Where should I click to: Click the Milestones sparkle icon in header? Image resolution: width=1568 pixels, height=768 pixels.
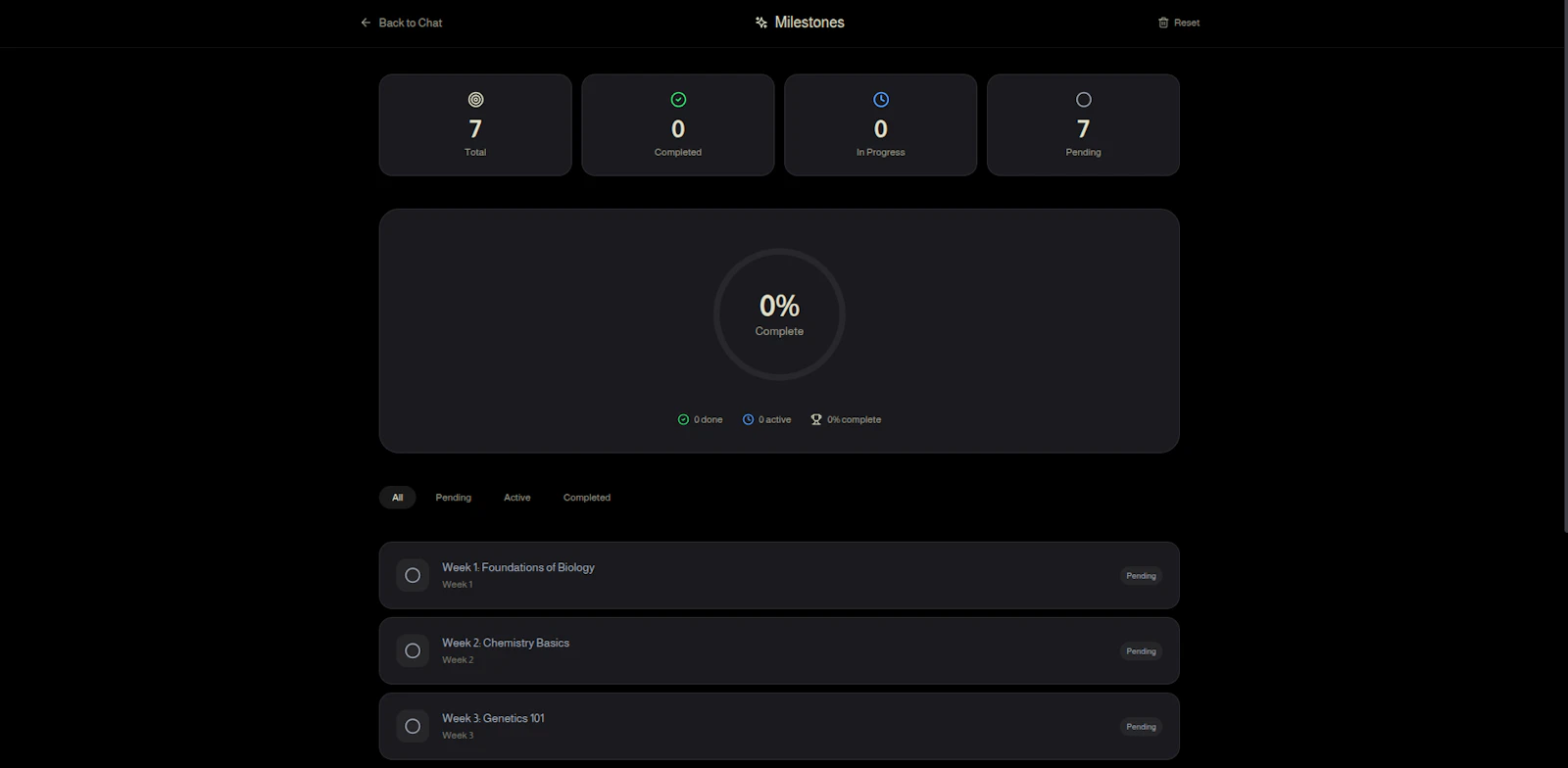click(x=761, y=23)
